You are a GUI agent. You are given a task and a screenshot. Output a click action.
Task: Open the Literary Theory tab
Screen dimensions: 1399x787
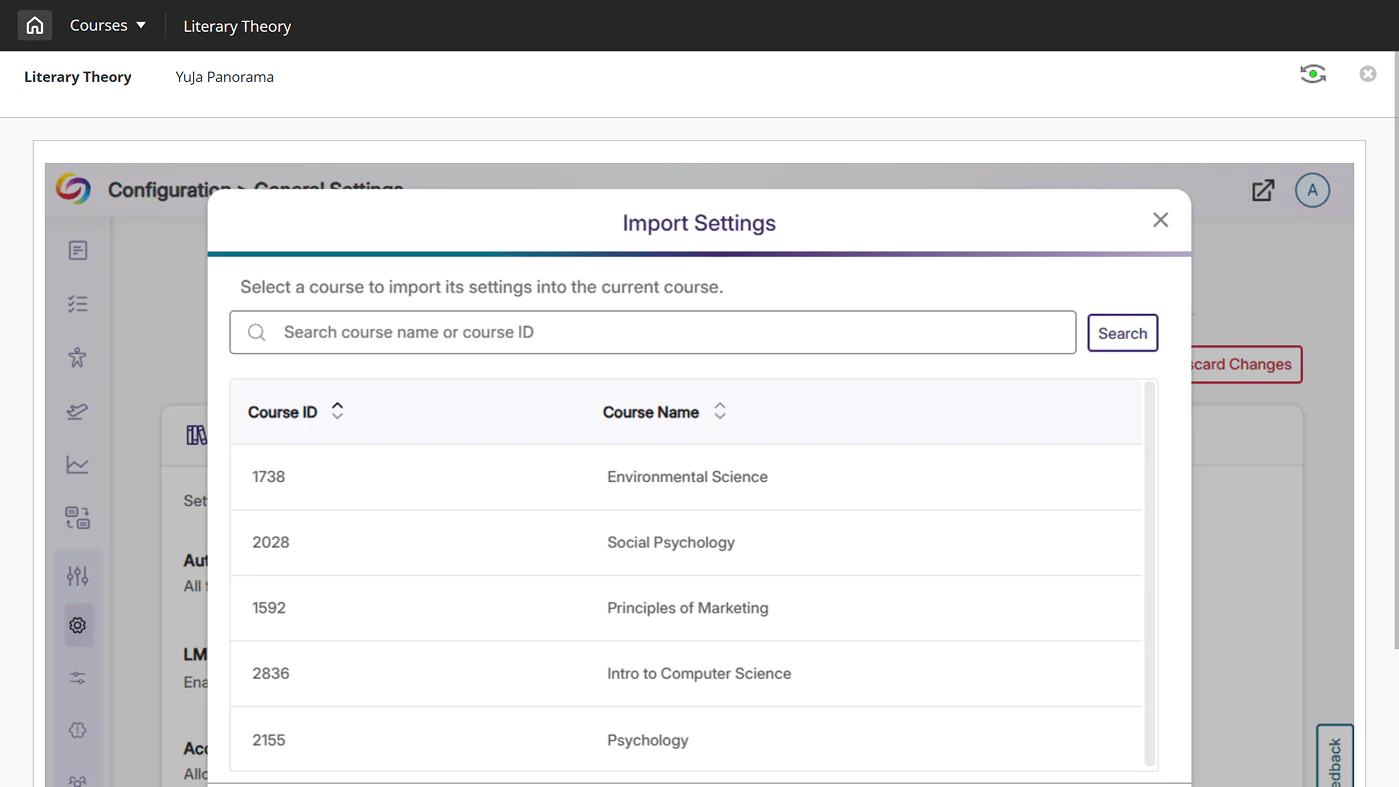tap(78, 77)
